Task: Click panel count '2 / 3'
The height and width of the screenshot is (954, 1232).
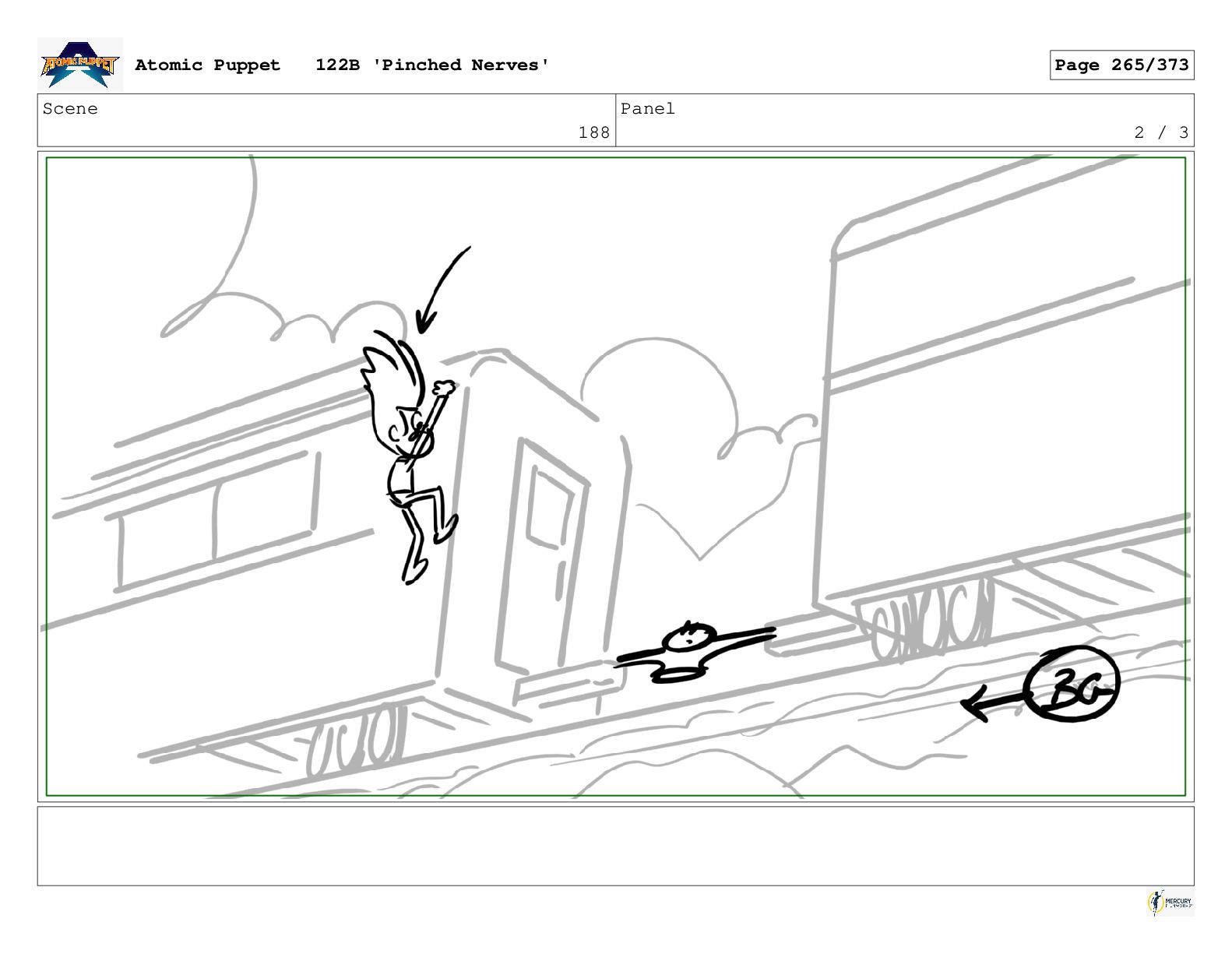Action: coord(1161,132)
